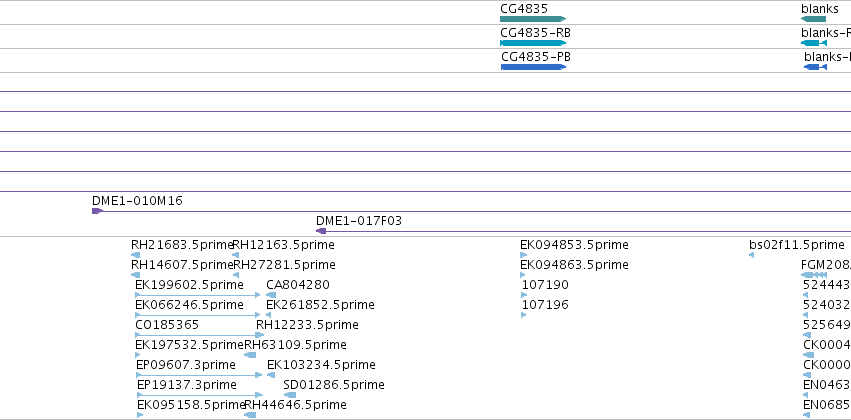Select the SD01286.5prime feature block
Image resolution: width=851 pixels, height=420 pixels.
[290, 395]
